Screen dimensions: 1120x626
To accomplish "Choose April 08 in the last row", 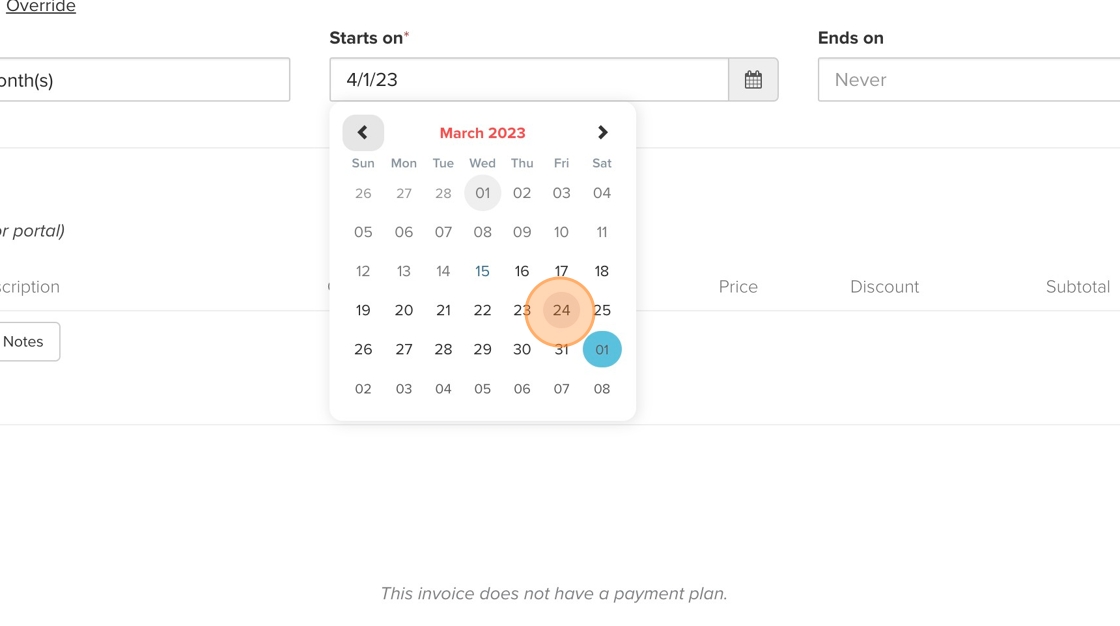I will 602,389.
